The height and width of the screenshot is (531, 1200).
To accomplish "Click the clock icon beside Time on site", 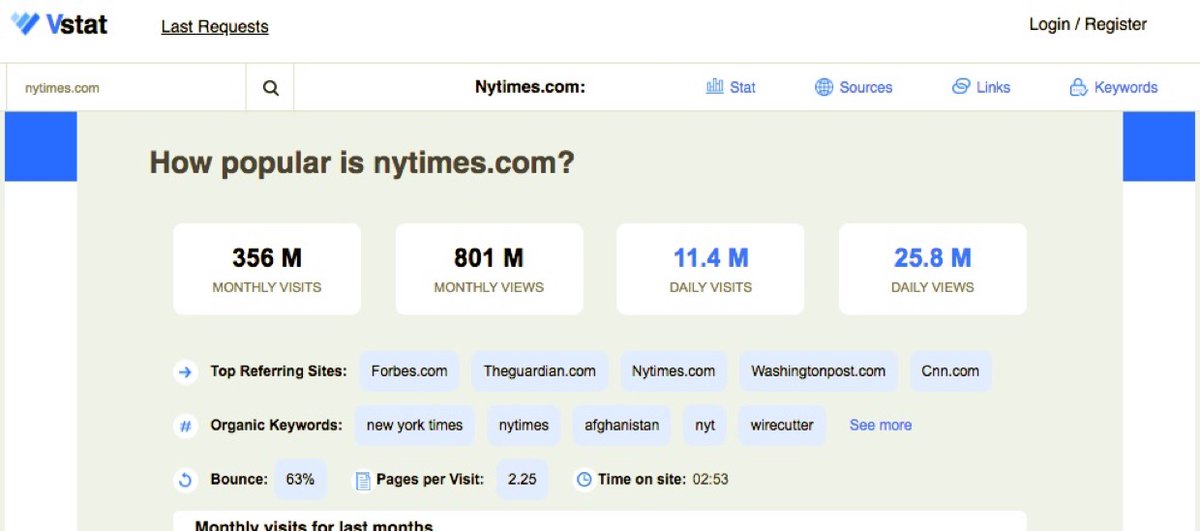I will coord(584,480).
